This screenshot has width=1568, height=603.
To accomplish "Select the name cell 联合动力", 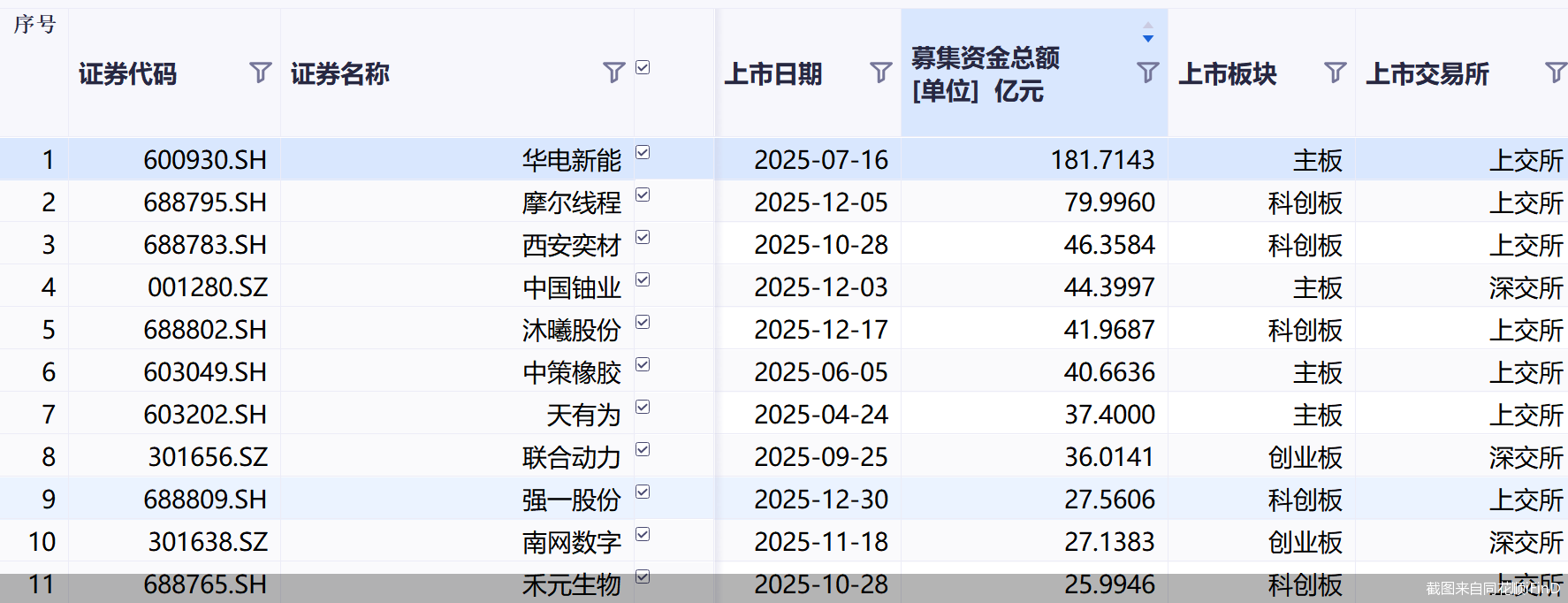I will (572, 457).
